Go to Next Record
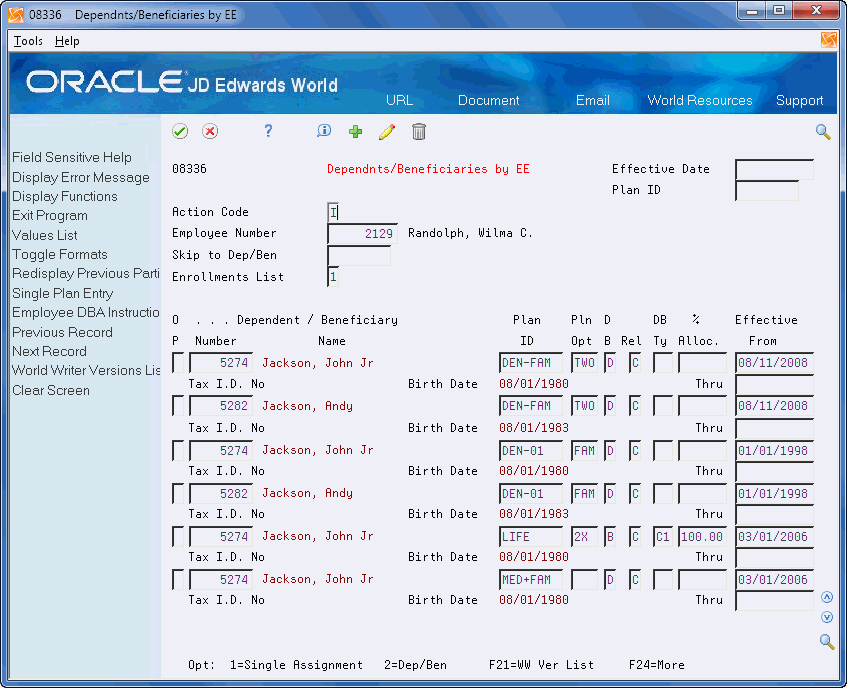 pos(49,352)
